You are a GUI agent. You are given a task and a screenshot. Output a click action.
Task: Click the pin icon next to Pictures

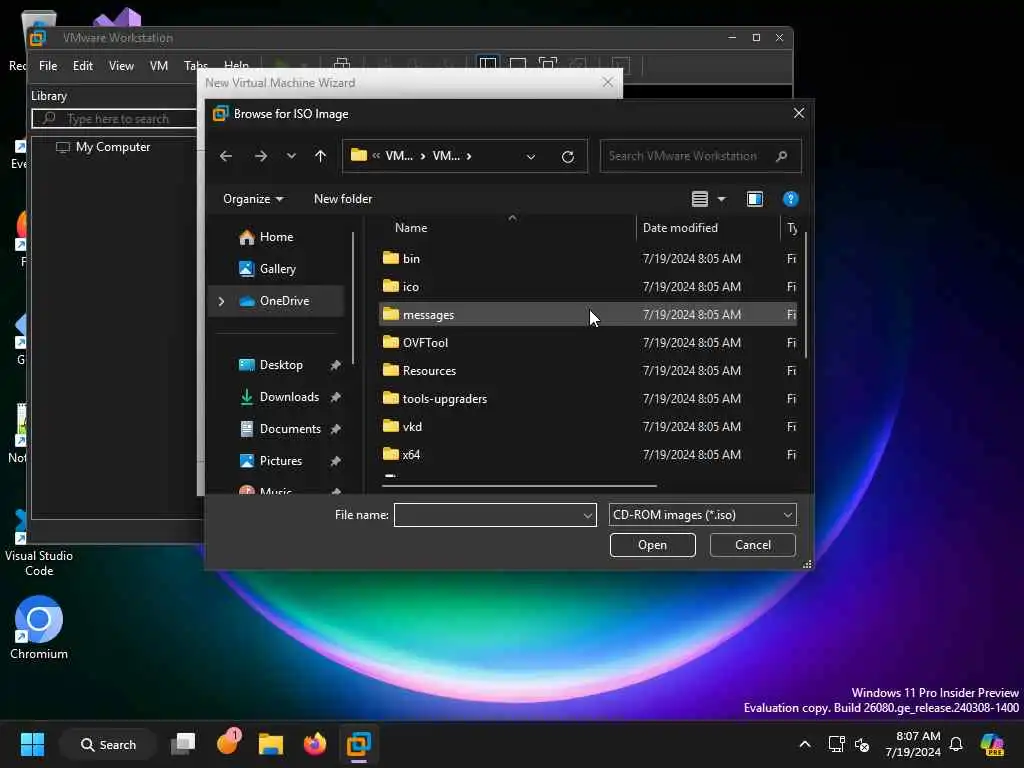tap(336, 461)
